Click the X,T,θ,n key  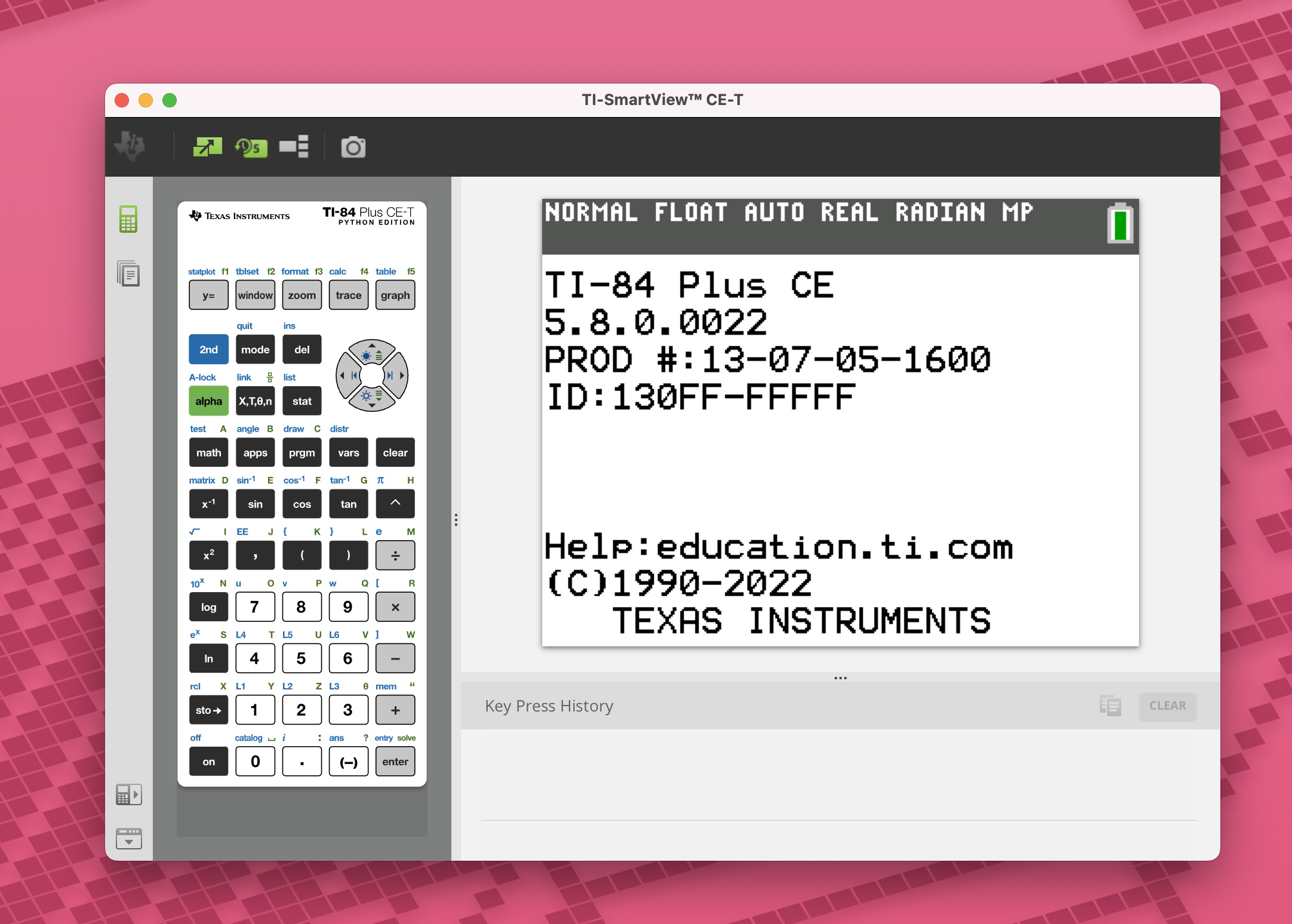tap(256, 401)
